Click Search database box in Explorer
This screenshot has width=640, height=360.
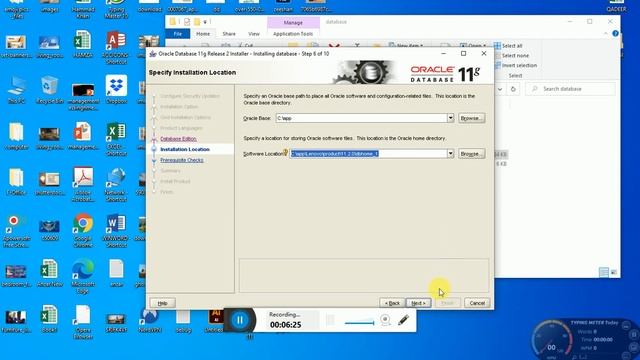coord(571,89)
